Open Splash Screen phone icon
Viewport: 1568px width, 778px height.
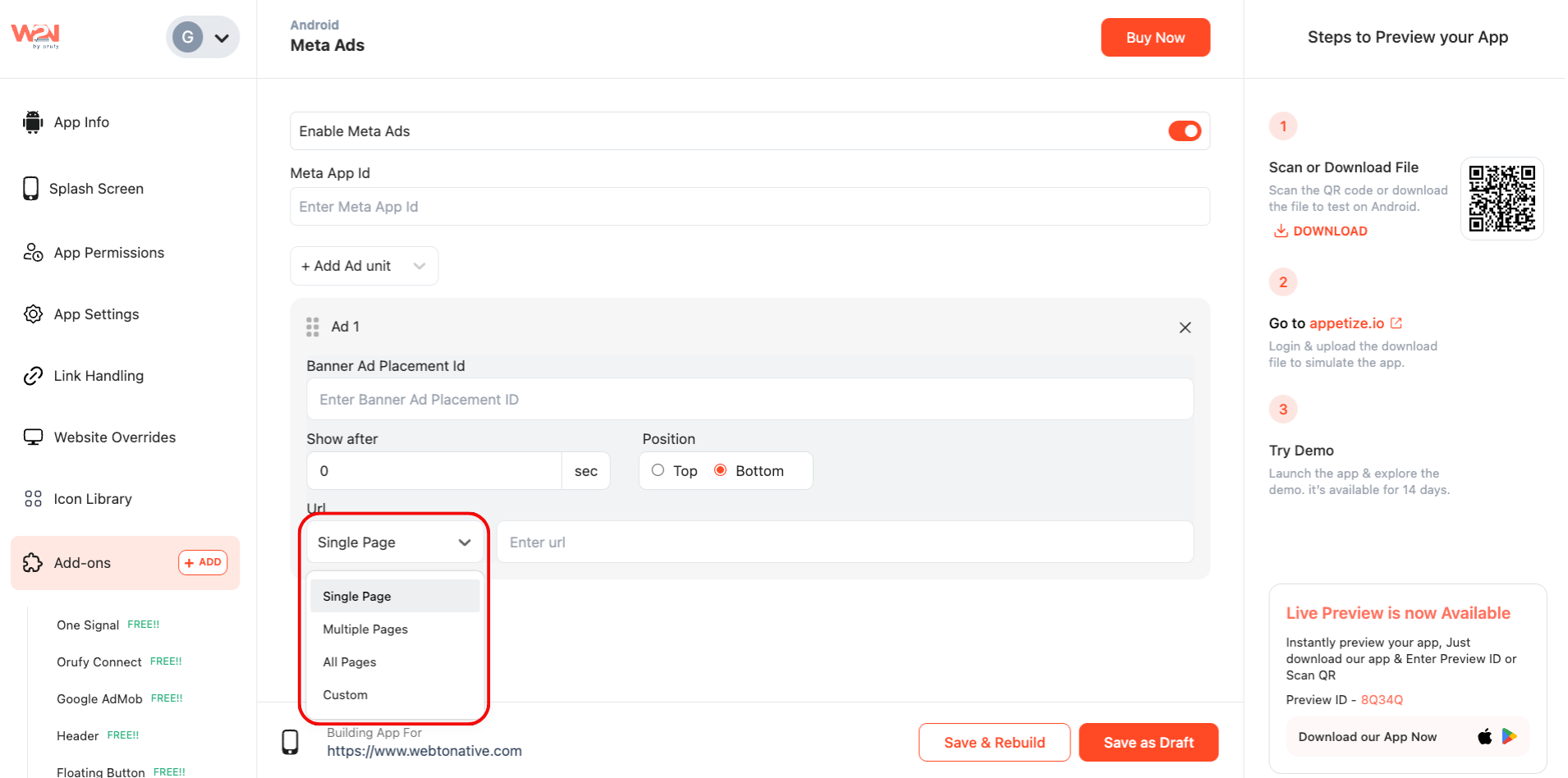click(x=31, y=189)
